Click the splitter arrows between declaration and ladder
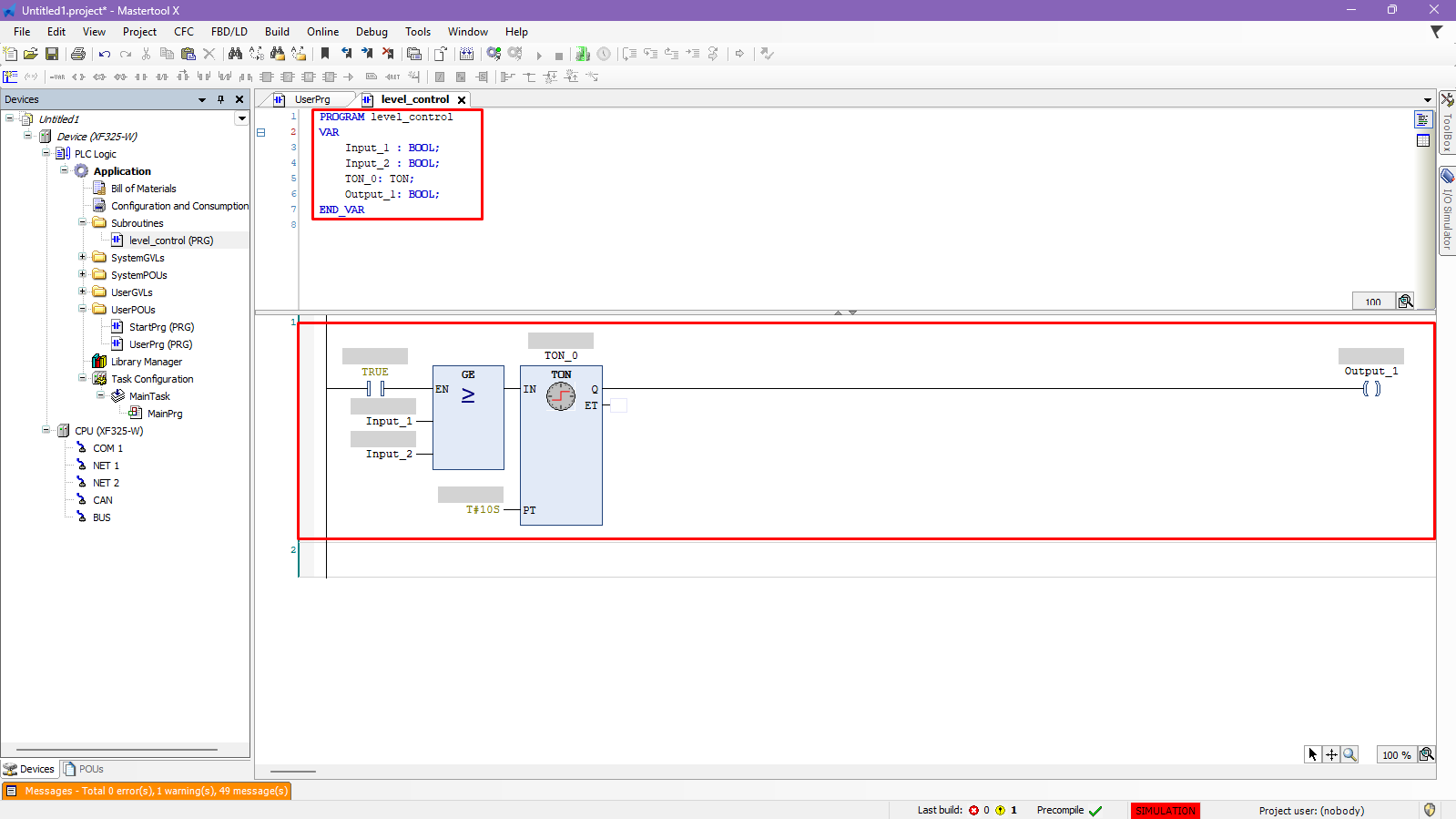 845,312
